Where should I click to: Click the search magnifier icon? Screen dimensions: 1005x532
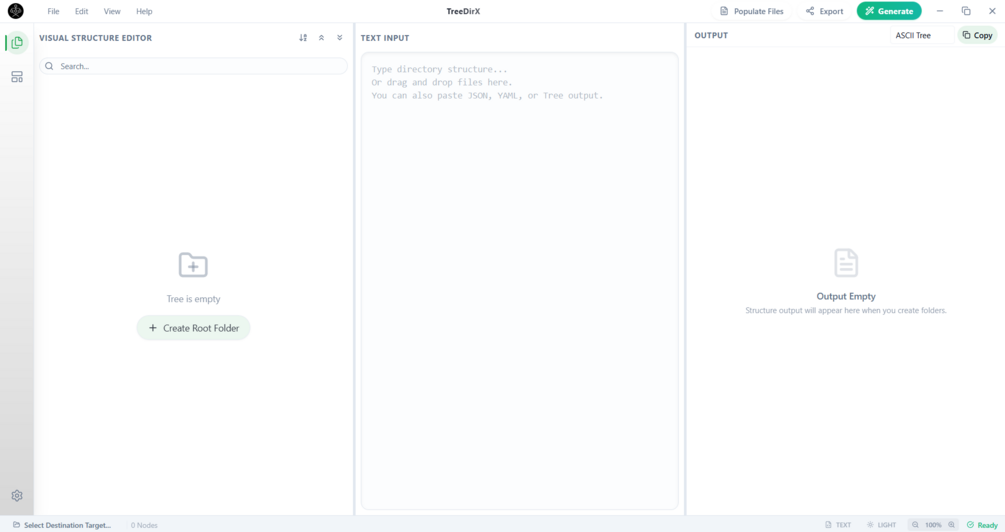[49, 66]
